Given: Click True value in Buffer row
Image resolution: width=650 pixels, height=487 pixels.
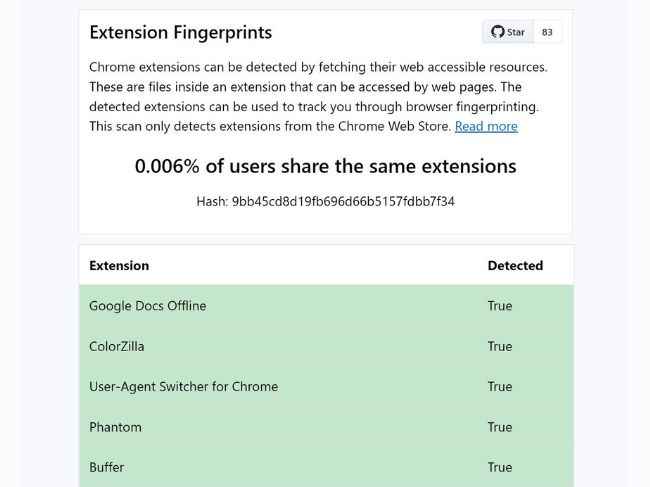Looking at the screenshot, I should 500,467.
